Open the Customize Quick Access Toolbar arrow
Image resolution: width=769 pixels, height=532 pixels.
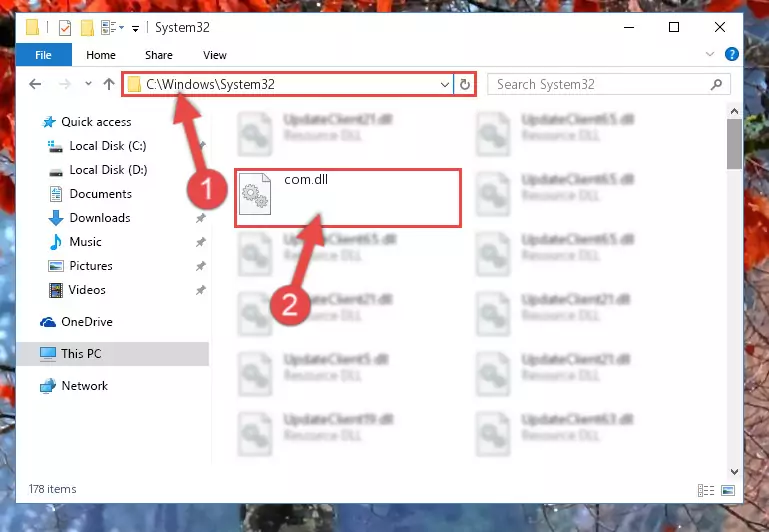(135, 28)
